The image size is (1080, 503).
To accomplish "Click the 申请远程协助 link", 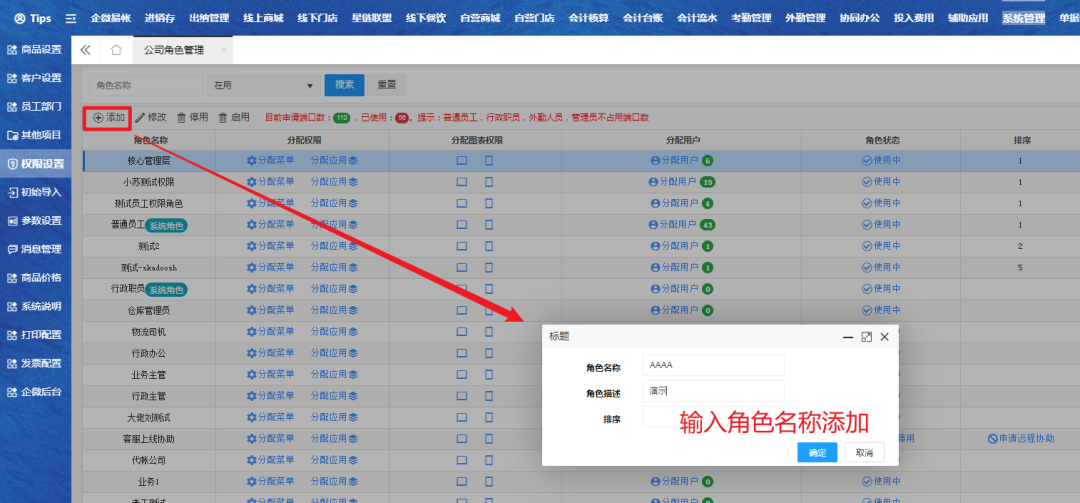I will [x=1020, y=439].
